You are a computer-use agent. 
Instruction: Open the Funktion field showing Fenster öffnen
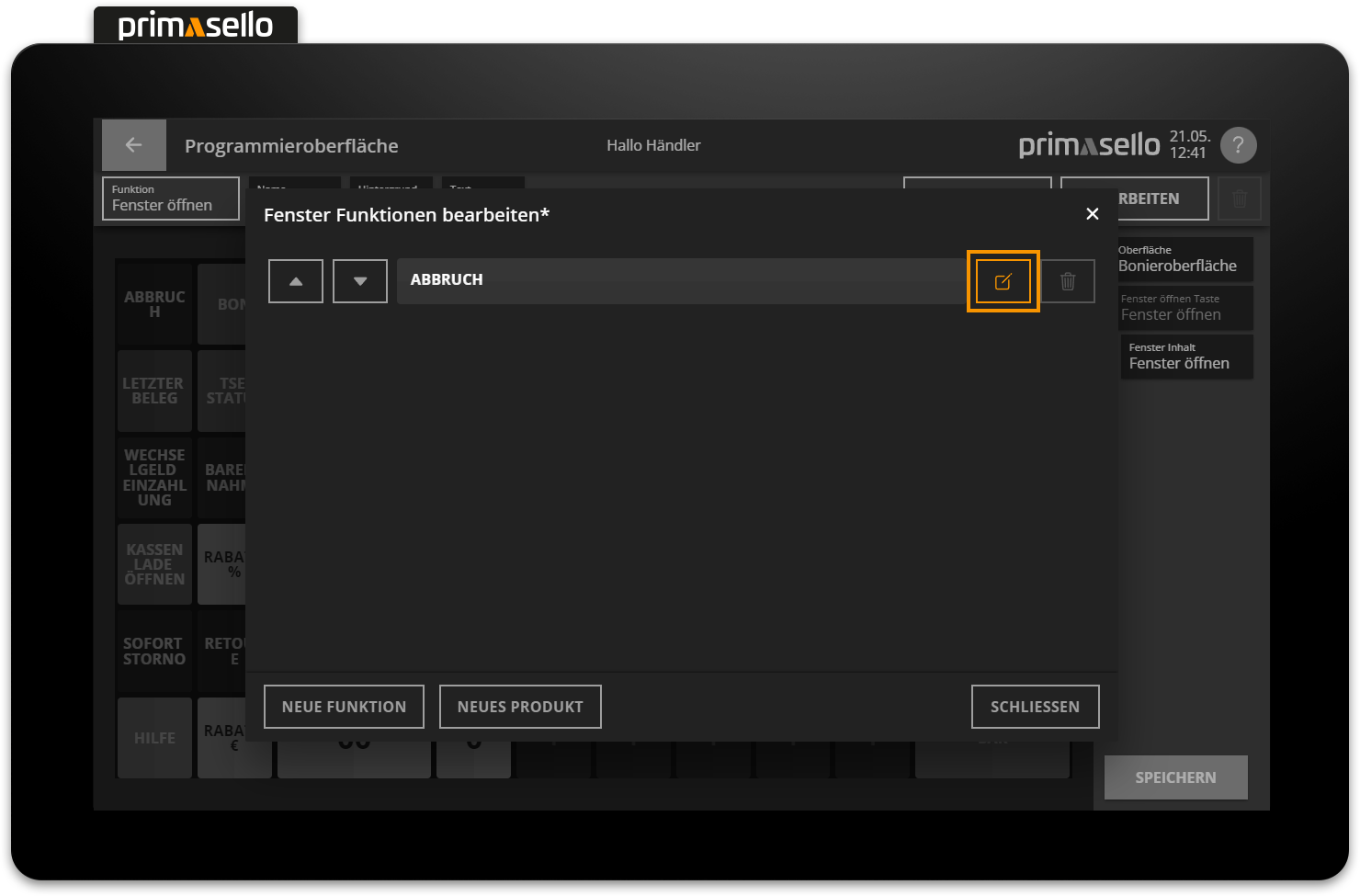point(171,198)
